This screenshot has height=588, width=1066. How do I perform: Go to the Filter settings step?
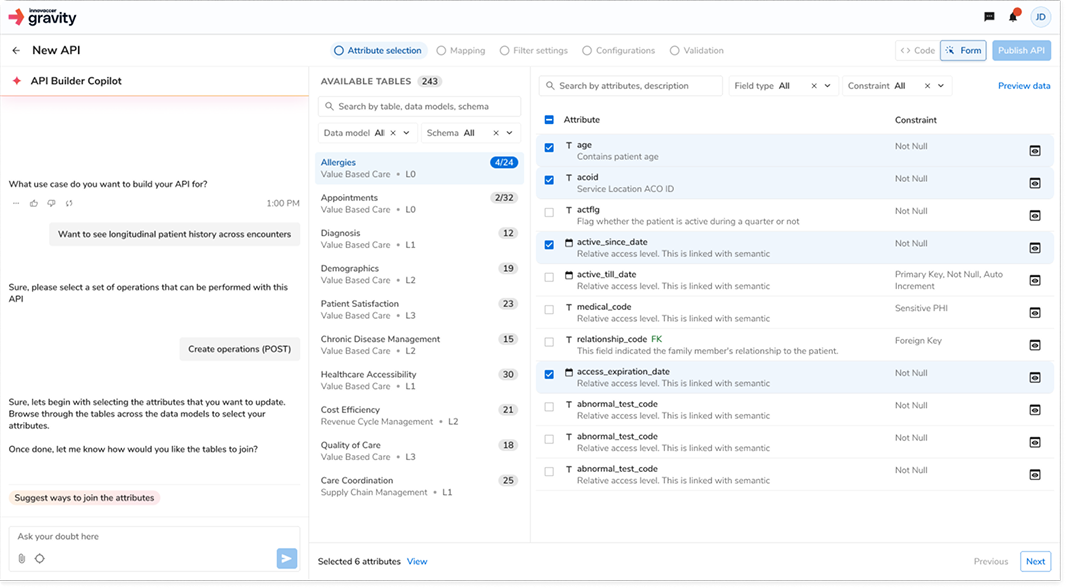pos(534,50)
